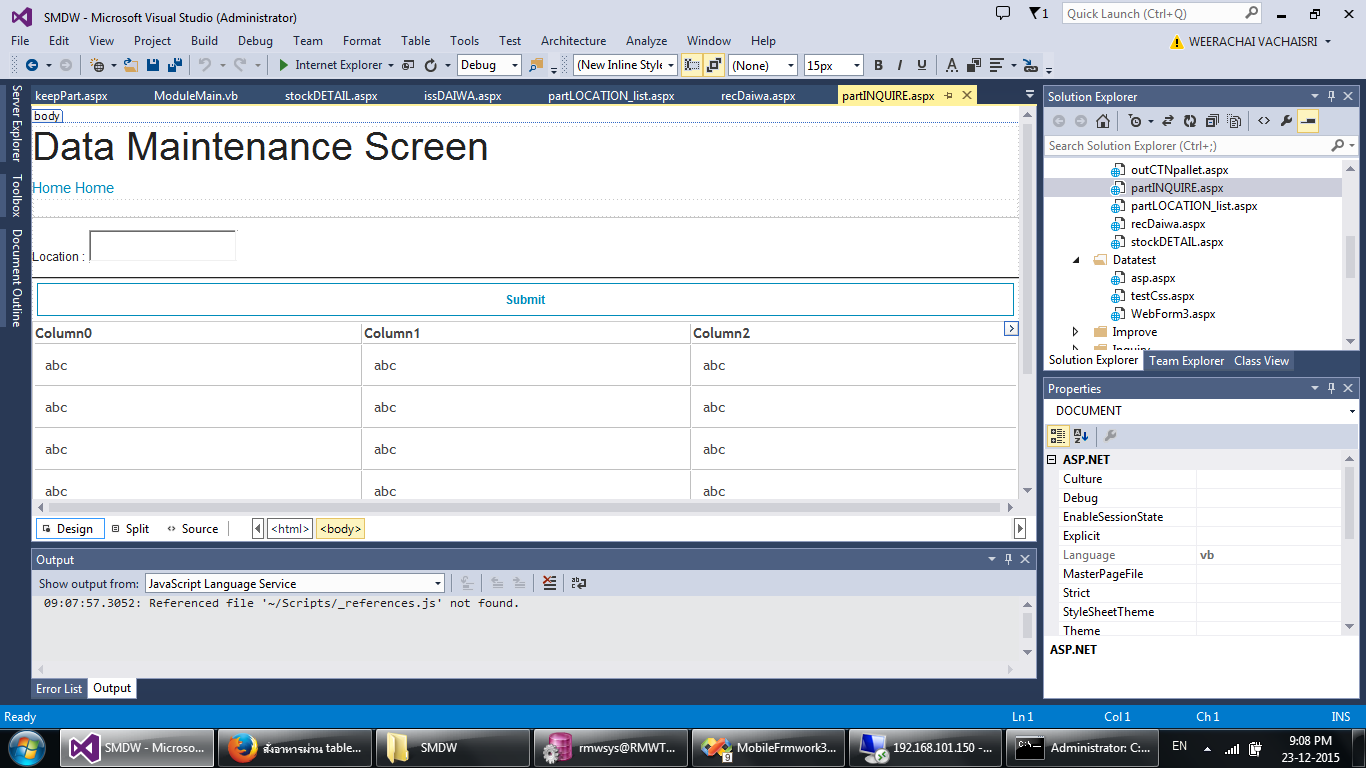
Task: Expand the Improve folder in Solution Explorer
Action: coord(1076,332)
